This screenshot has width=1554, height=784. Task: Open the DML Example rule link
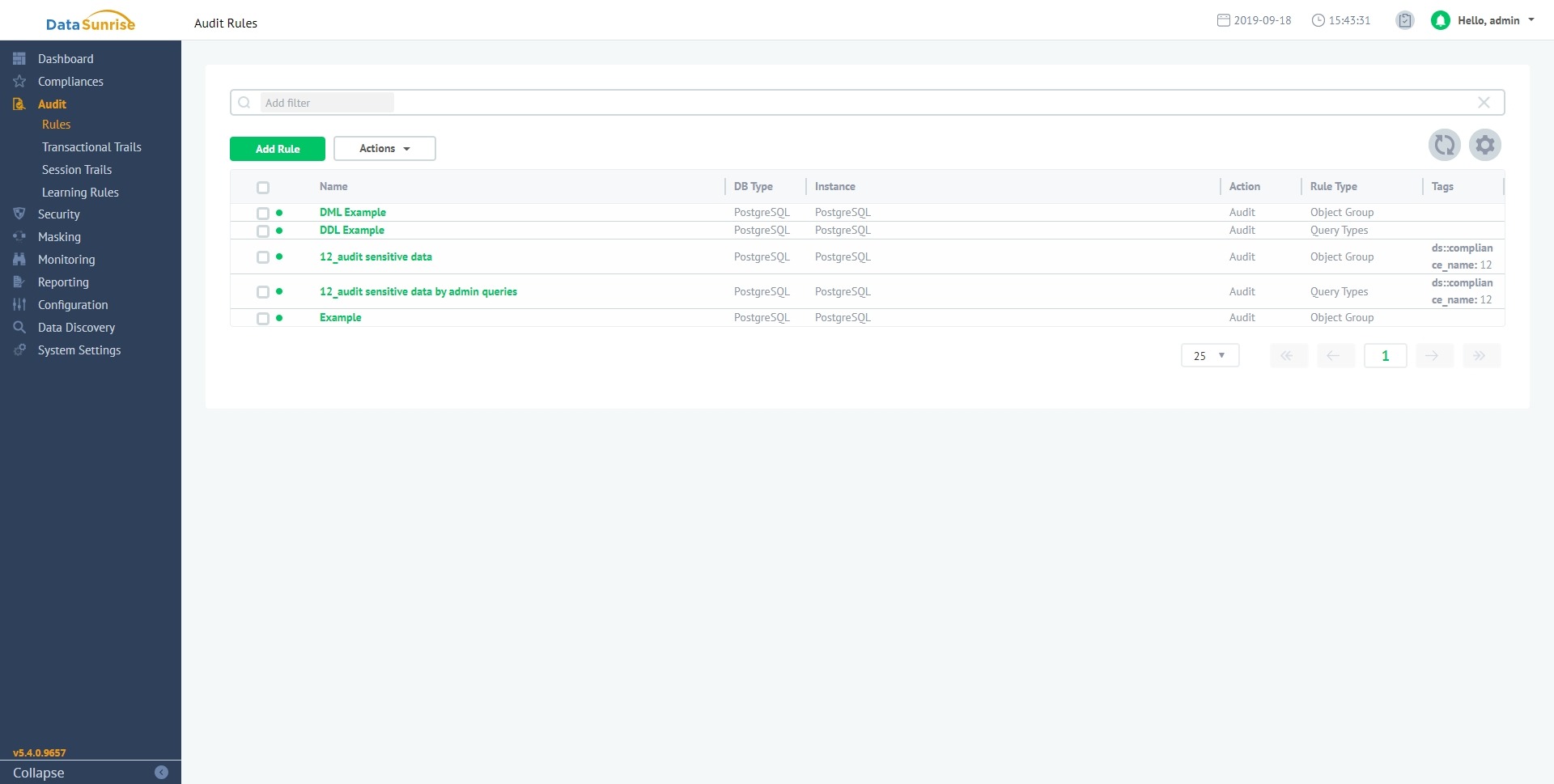[353, 212]
